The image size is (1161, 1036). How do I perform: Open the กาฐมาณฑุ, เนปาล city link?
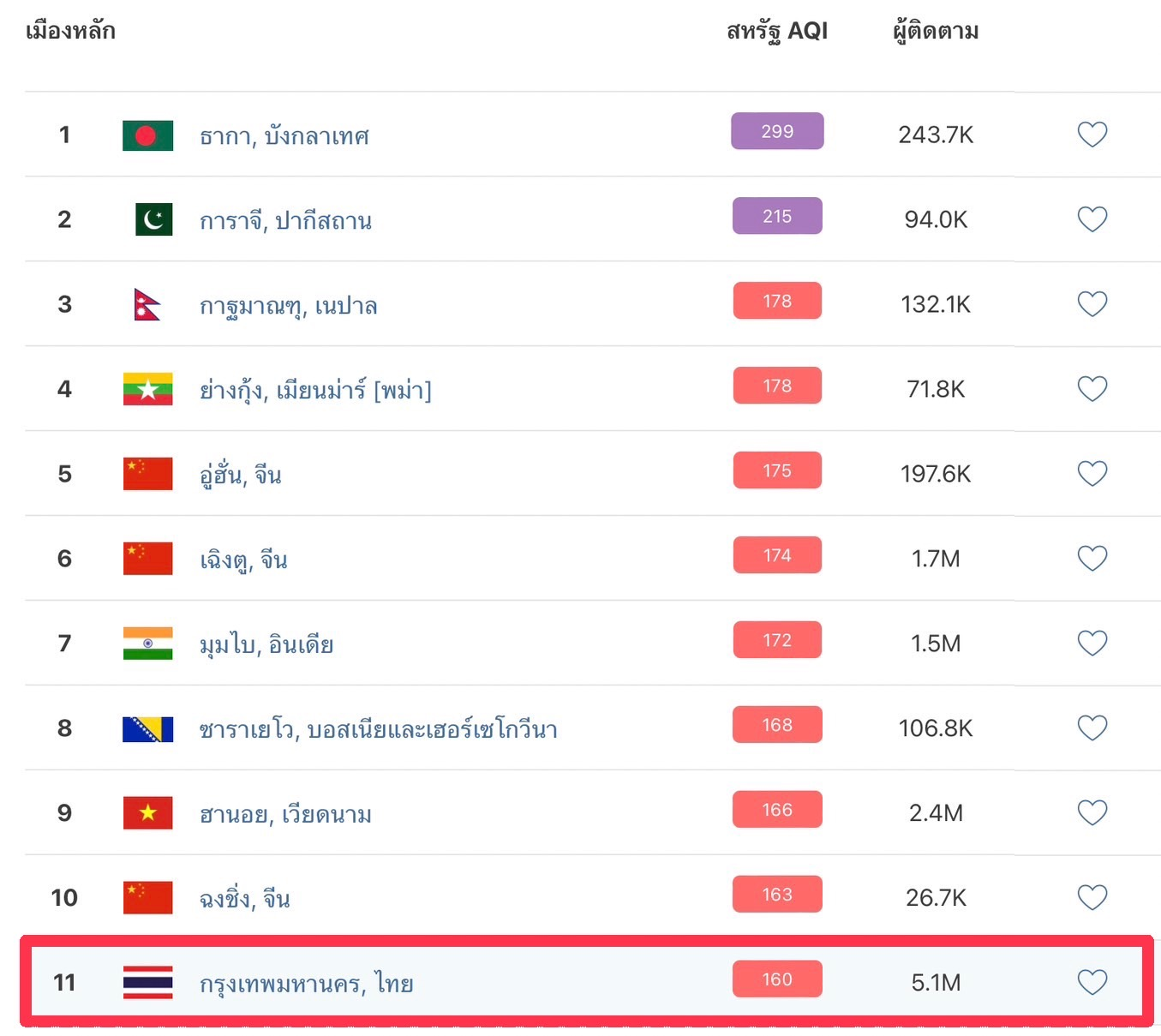[x=289, y=305]
